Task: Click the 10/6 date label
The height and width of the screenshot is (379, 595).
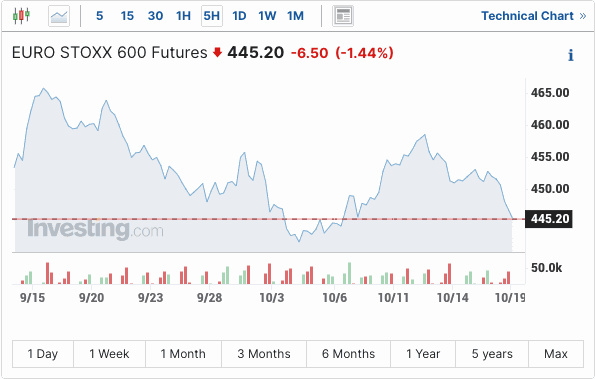Action: pos(335,298)
